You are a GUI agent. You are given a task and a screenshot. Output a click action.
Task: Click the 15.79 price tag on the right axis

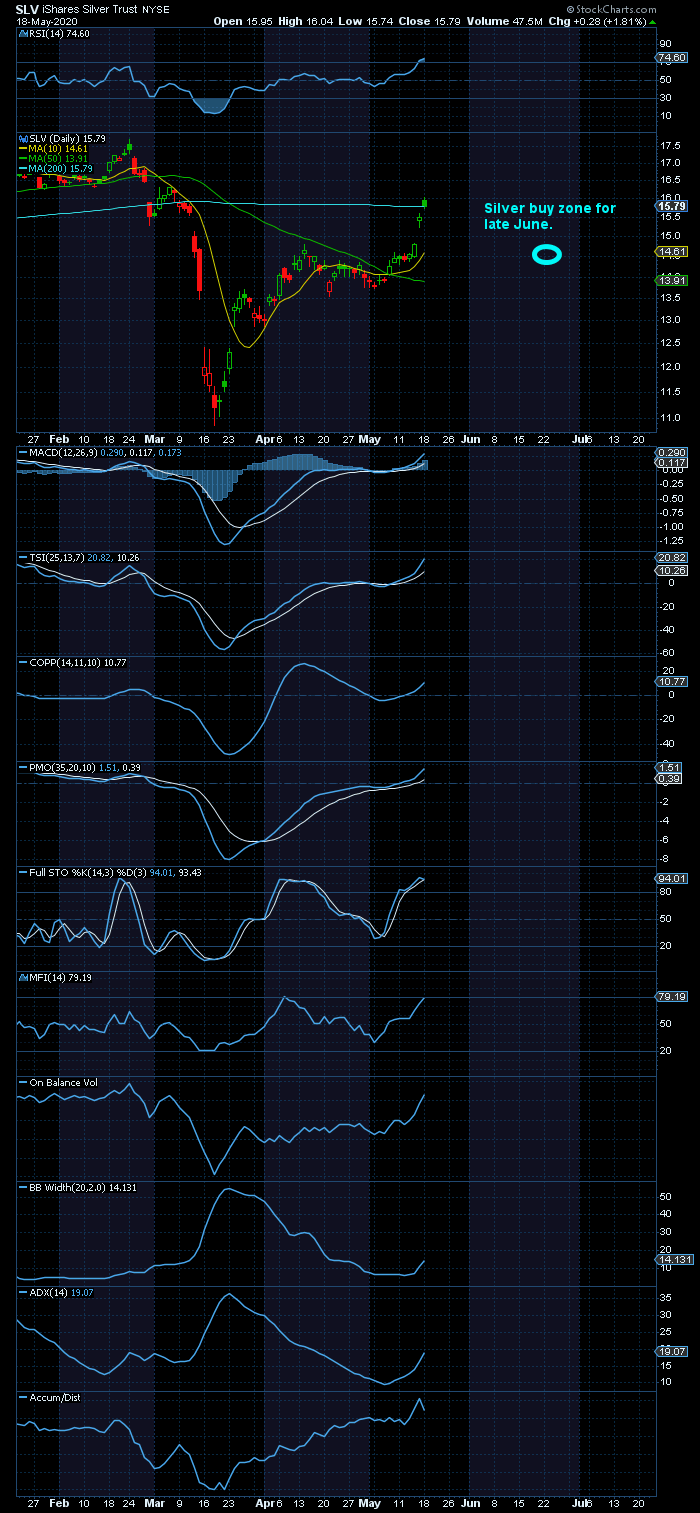click(x=671, y=206)
